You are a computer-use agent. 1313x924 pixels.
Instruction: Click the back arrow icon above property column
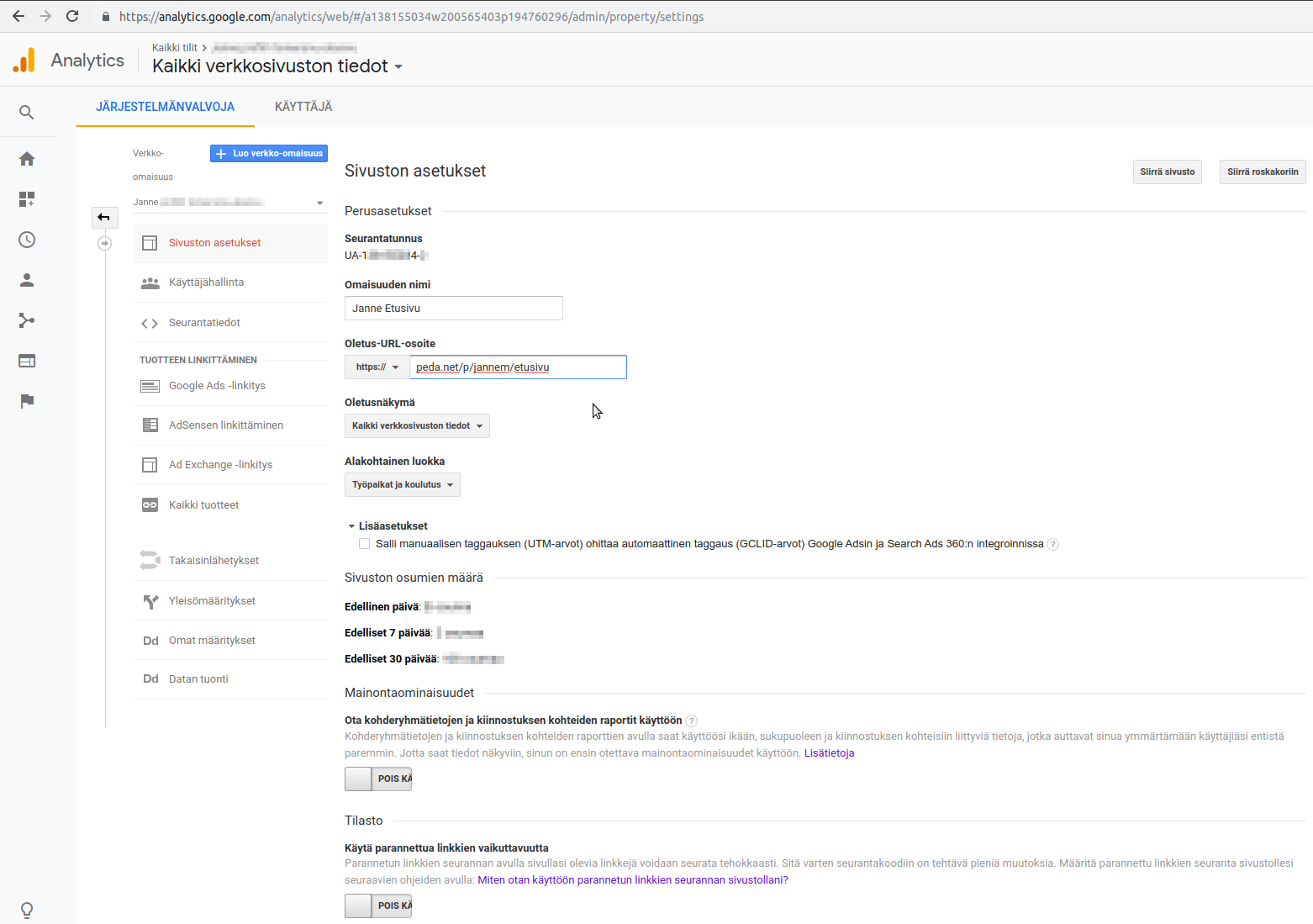tap(104, 218)
